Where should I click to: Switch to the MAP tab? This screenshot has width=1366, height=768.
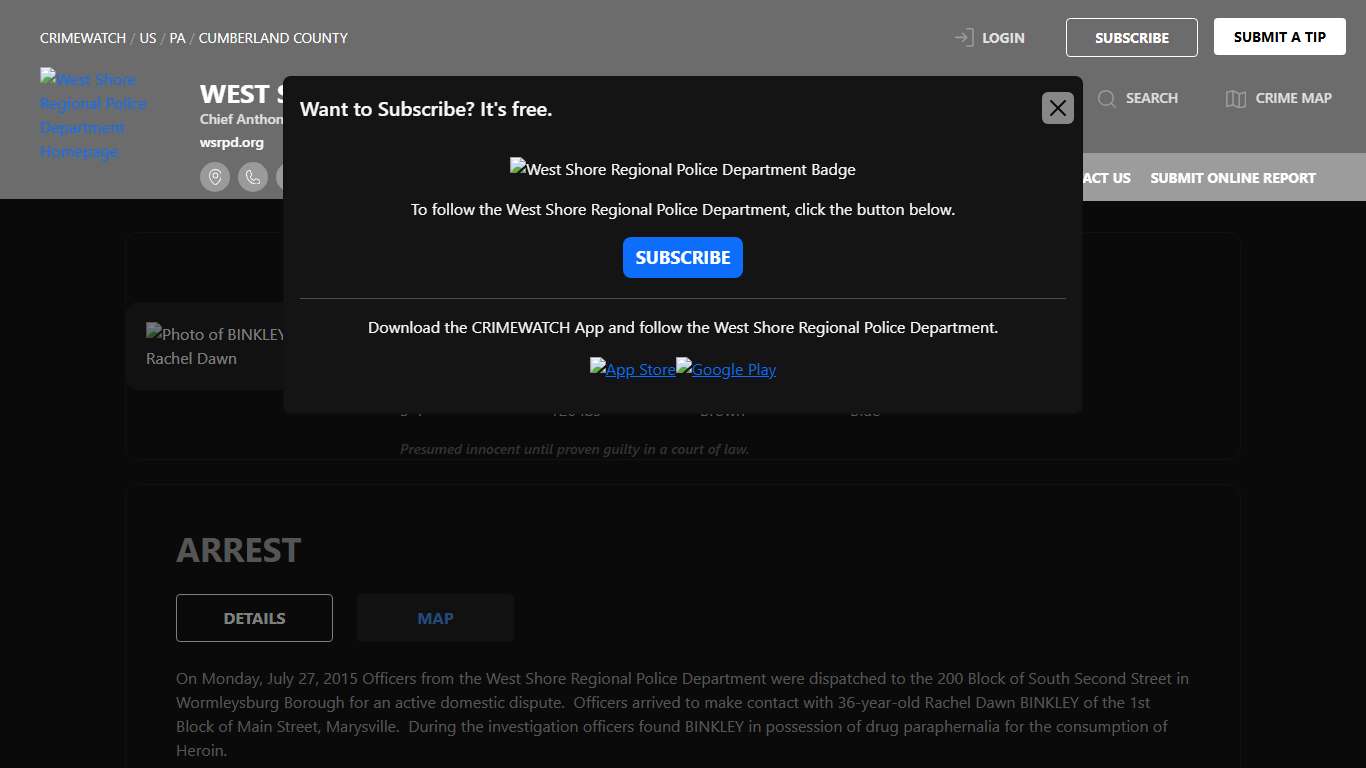435,618
